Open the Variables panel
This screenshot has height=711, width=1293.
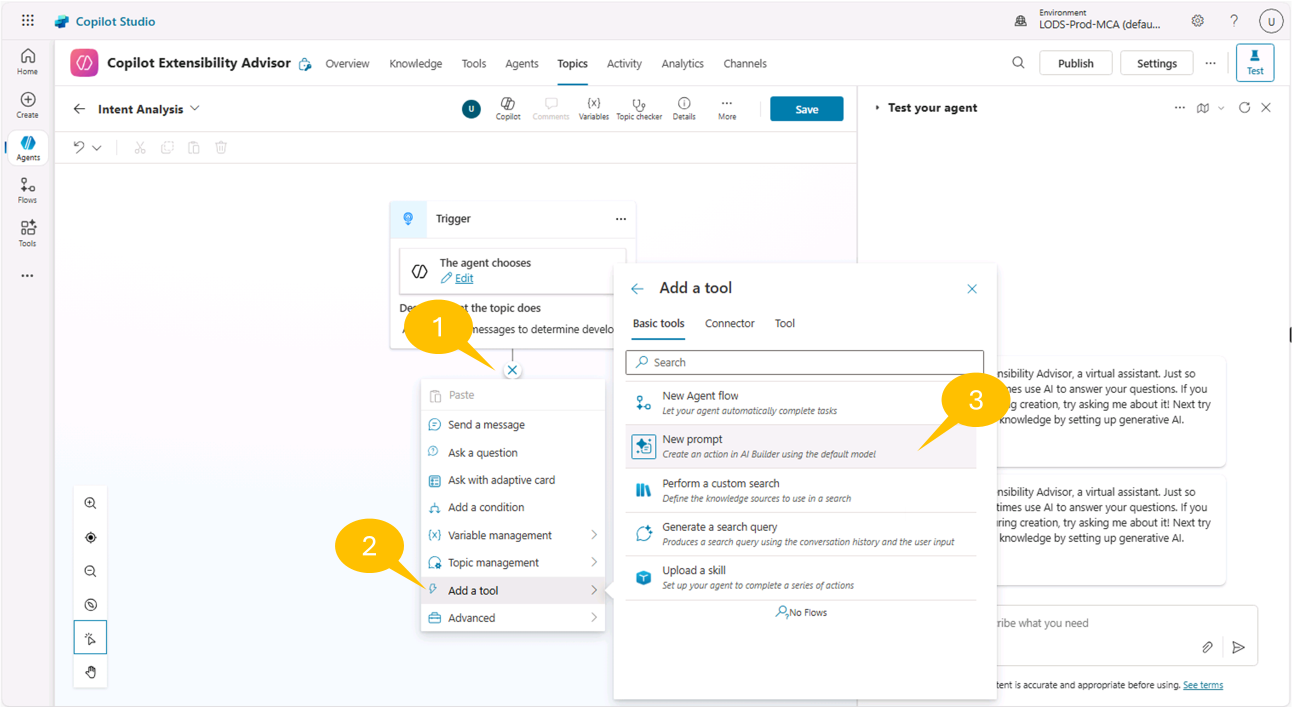click(593, 109)
